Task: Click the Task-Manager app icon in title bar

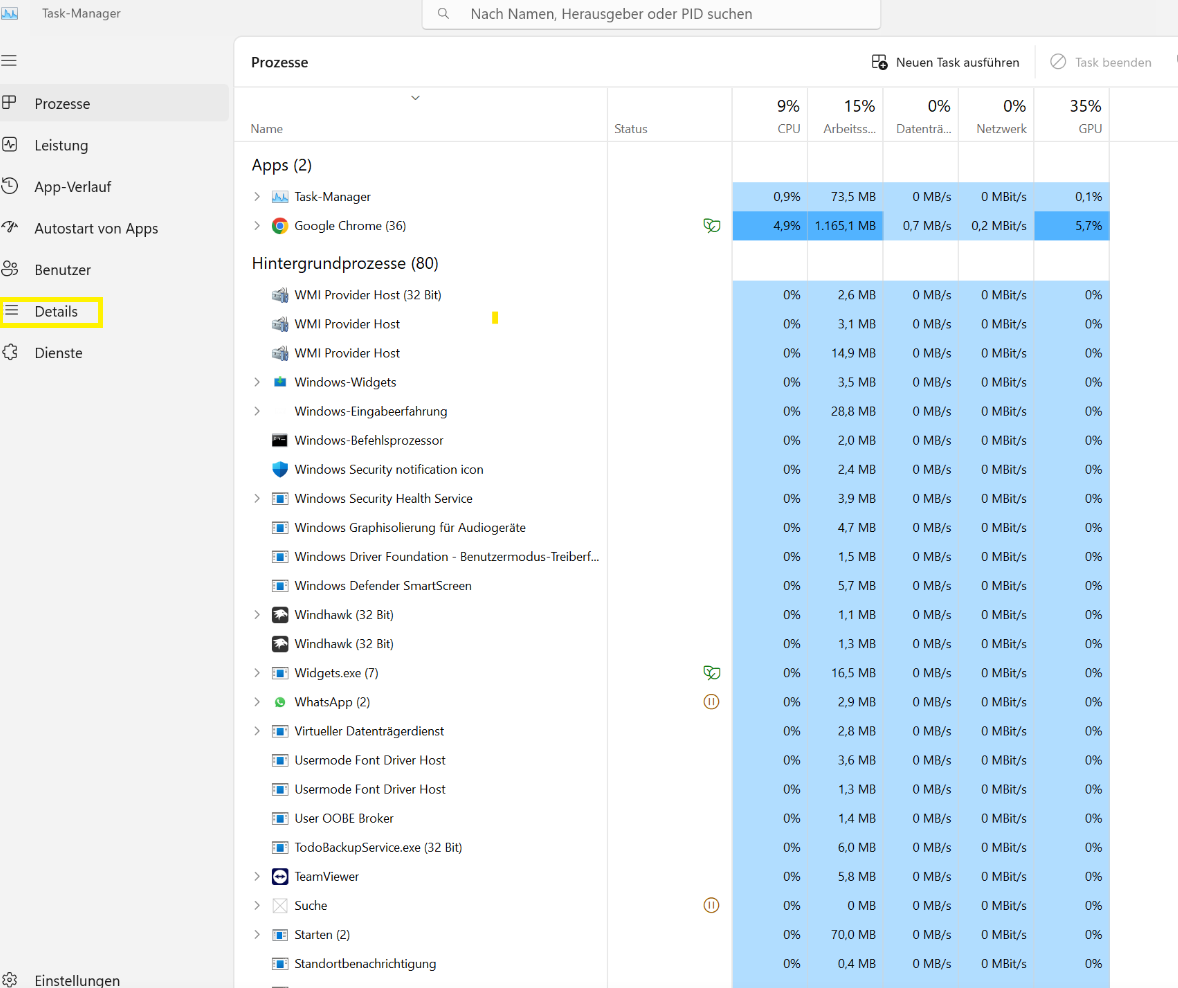Action: point(10,14)
